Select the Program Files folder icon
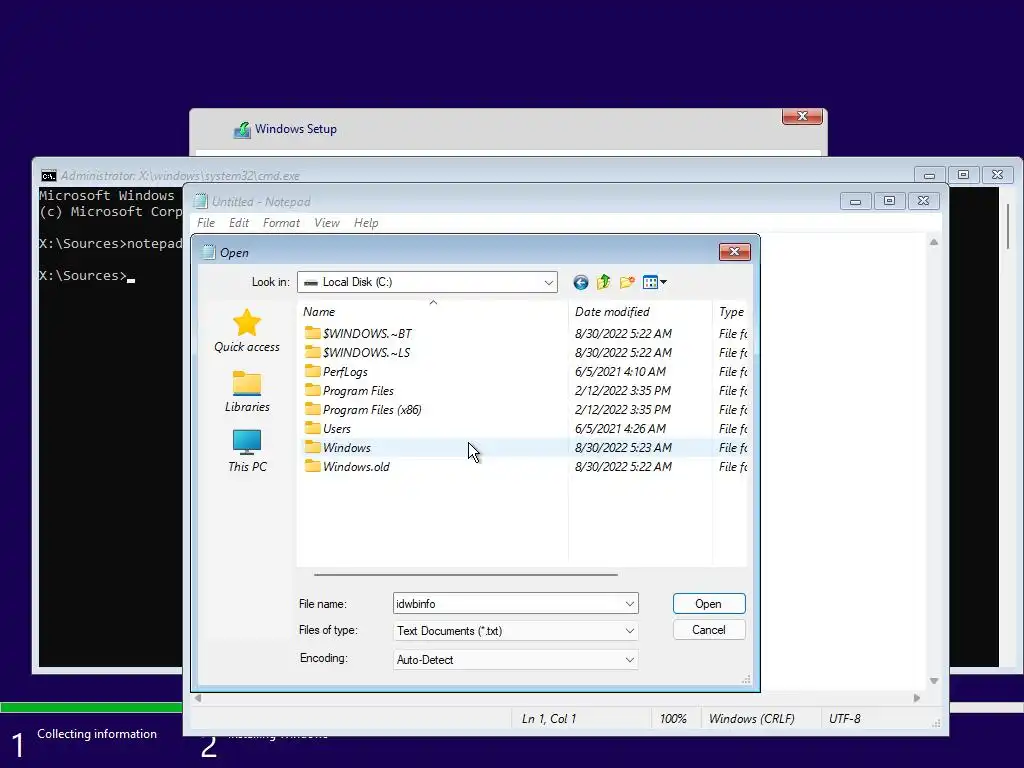Screen dimensions: 1024x768 pyautogui.click(x=313, y=391)
